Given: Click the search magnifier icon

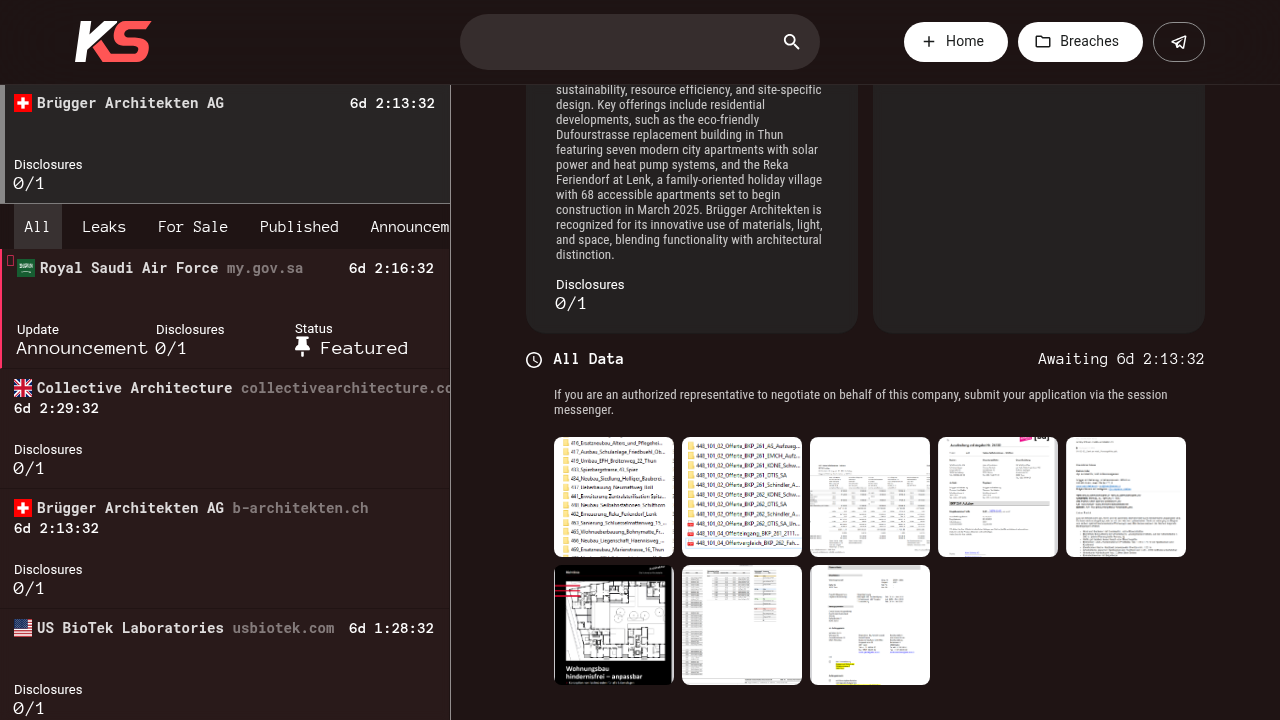Looking at the screenshot, I should [792, 42].
